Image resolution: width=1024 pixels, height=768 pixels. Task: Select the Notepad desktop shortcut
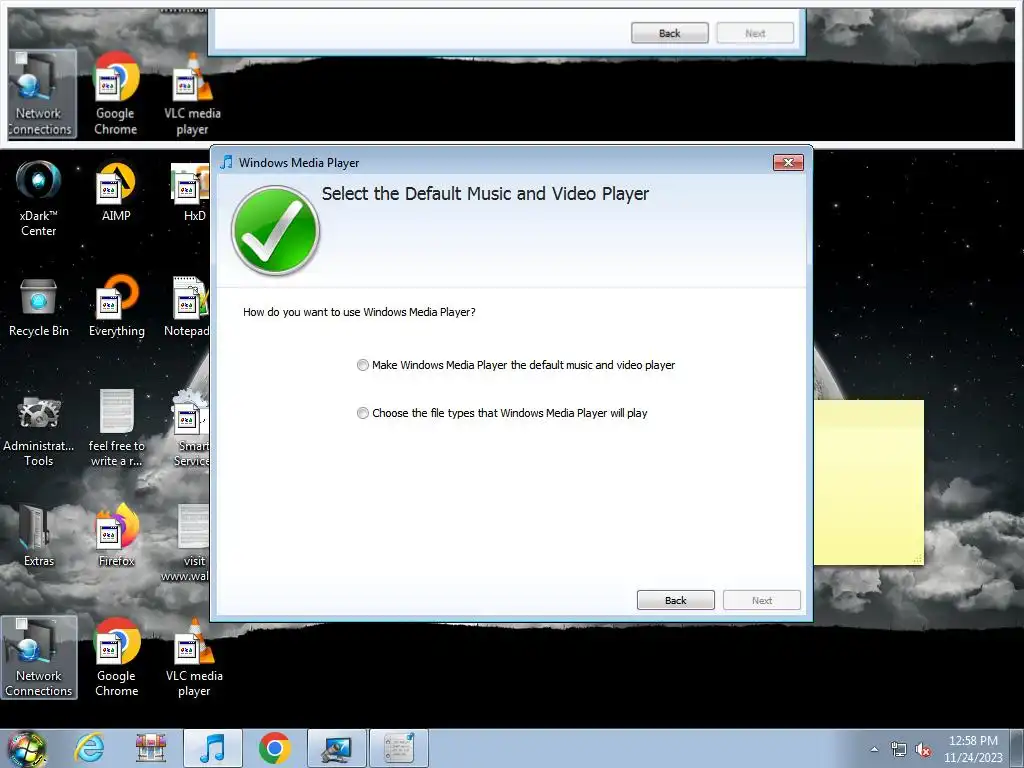(188, 306)
